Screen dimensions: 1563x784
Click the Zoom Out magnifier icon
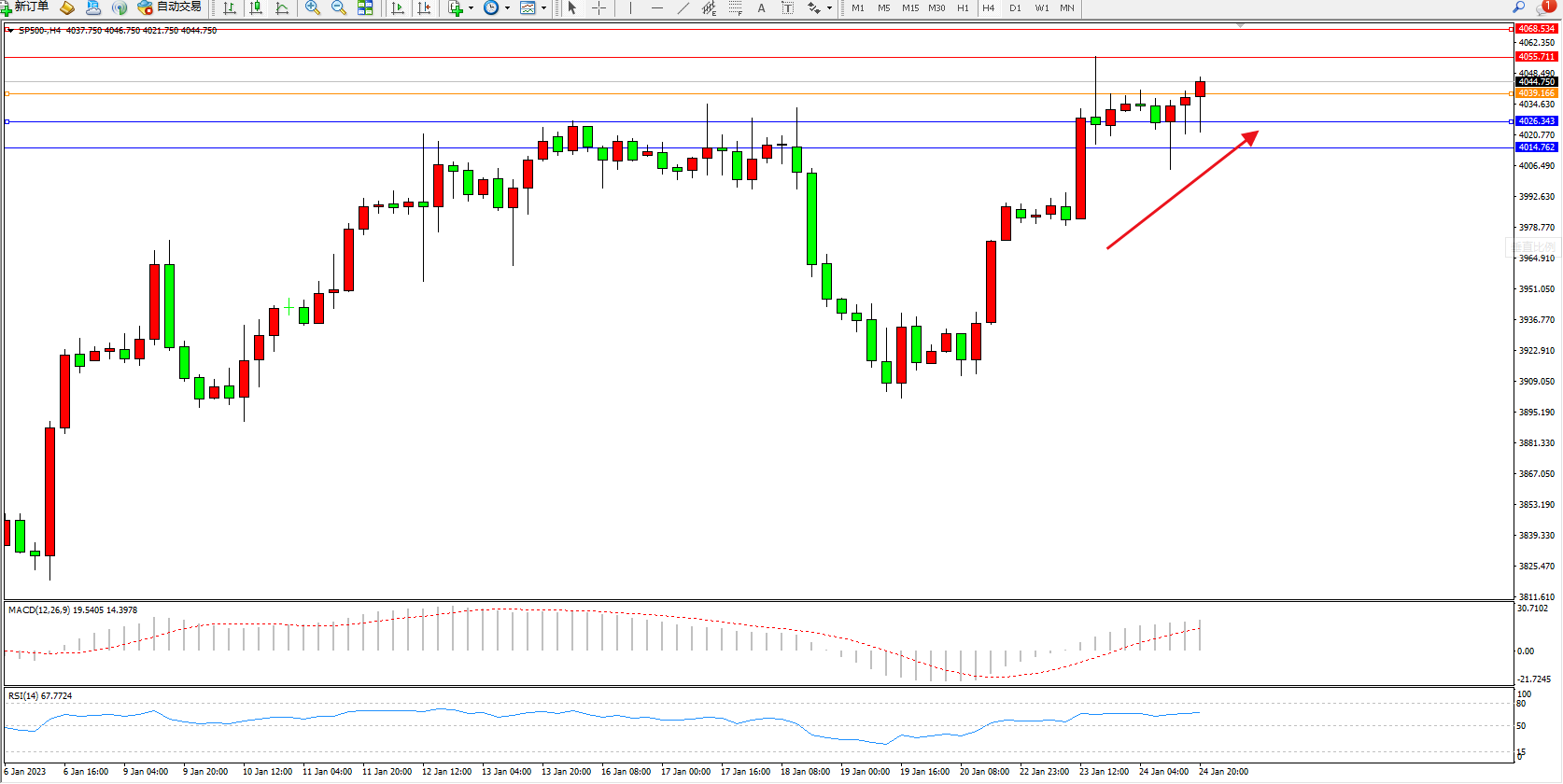tap(339, 7)
